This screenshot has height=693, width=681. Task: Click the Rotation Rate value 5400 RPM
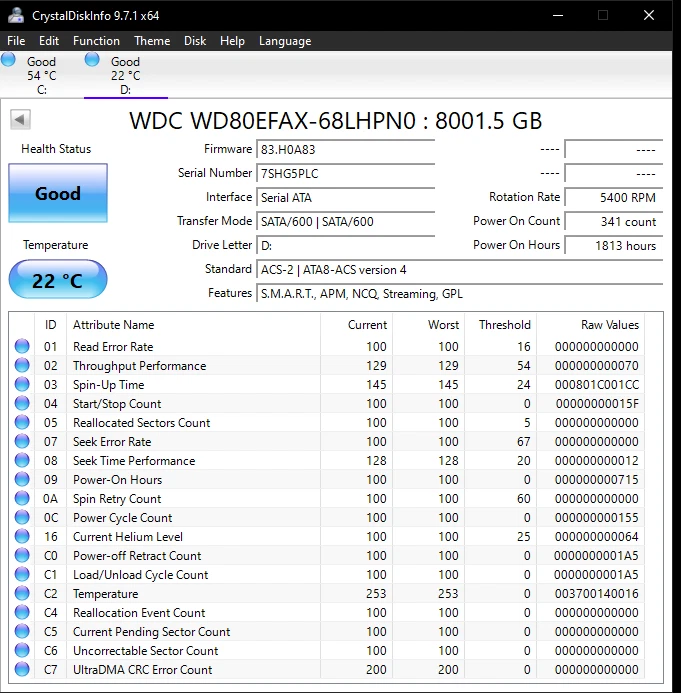[614, 197]
